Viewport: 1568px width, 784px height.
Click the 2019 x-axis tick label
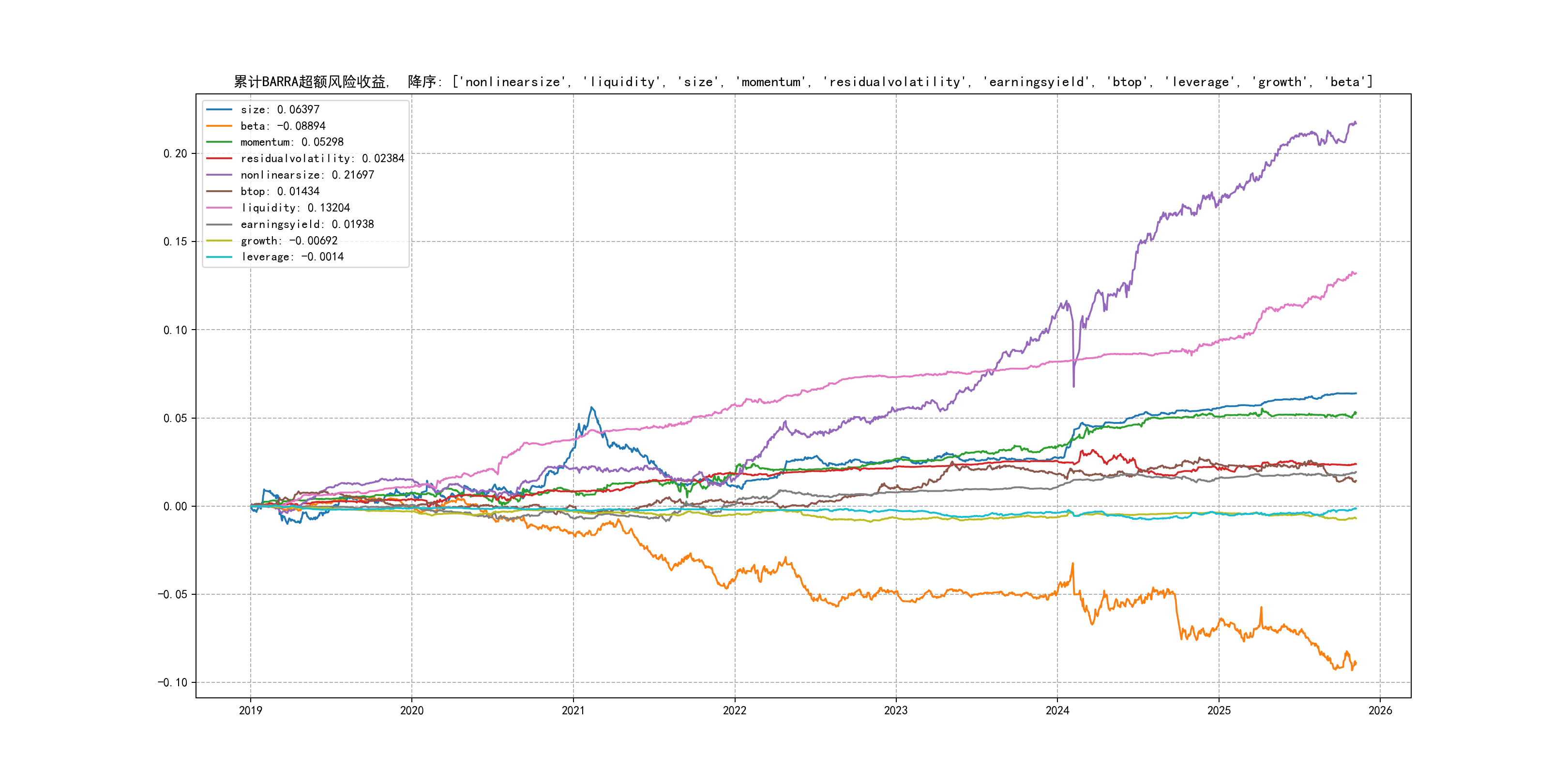(x=250, y=710)
